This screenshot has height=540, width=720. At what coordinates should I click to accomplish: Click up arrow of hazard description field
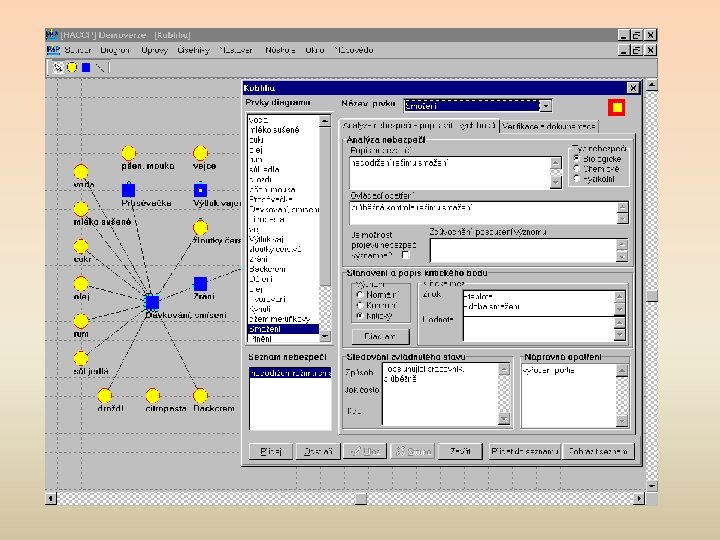point(555,163)
